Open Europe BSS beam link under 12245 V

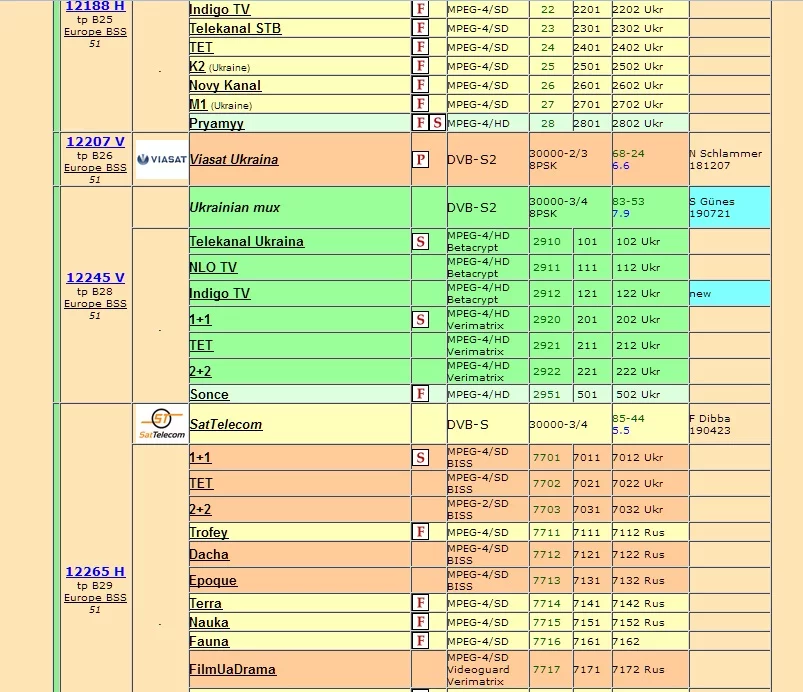click(x=95, y=304)
